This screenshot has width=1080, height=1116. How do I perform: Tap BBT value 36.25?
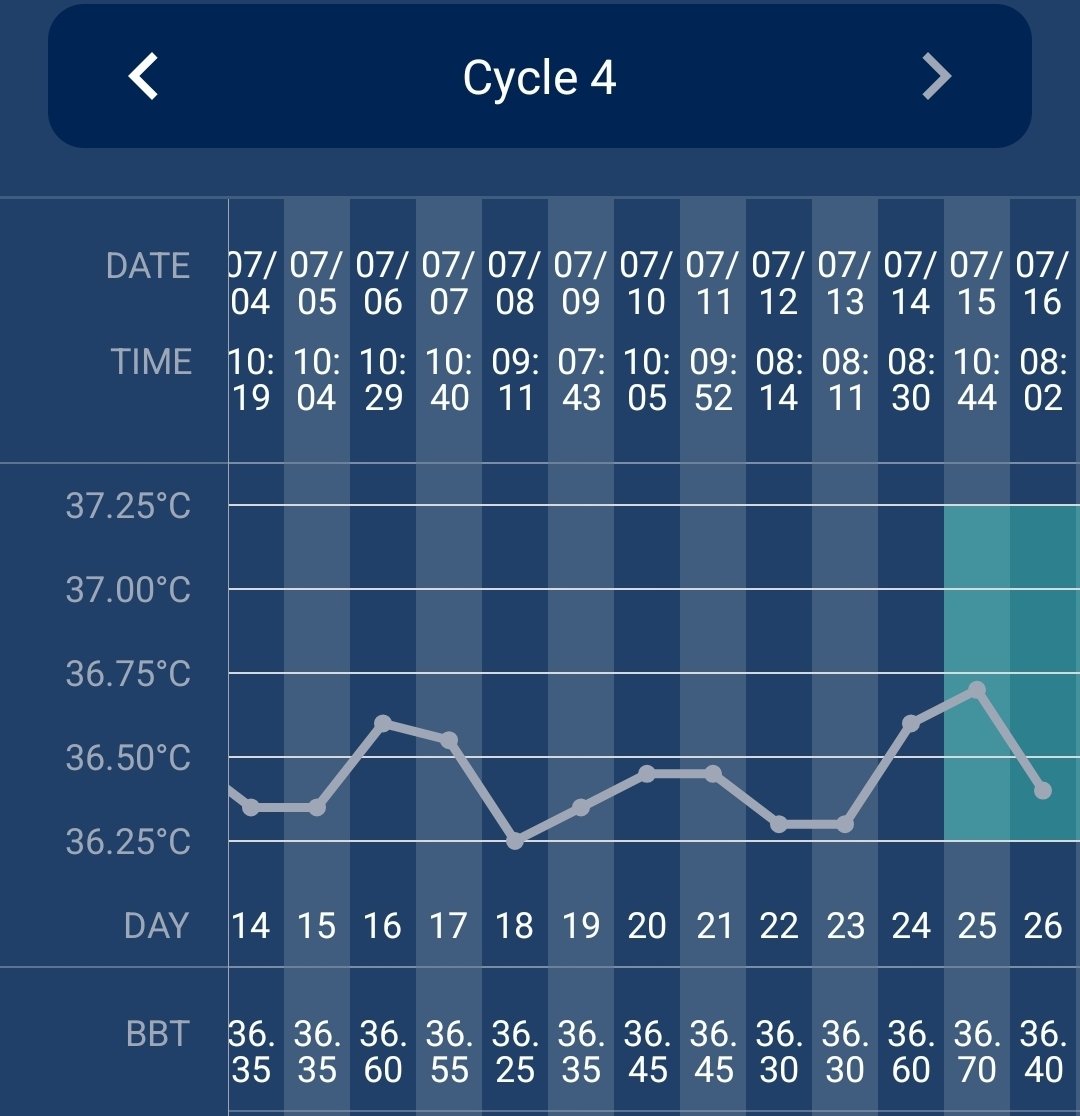coord(515,1051)
